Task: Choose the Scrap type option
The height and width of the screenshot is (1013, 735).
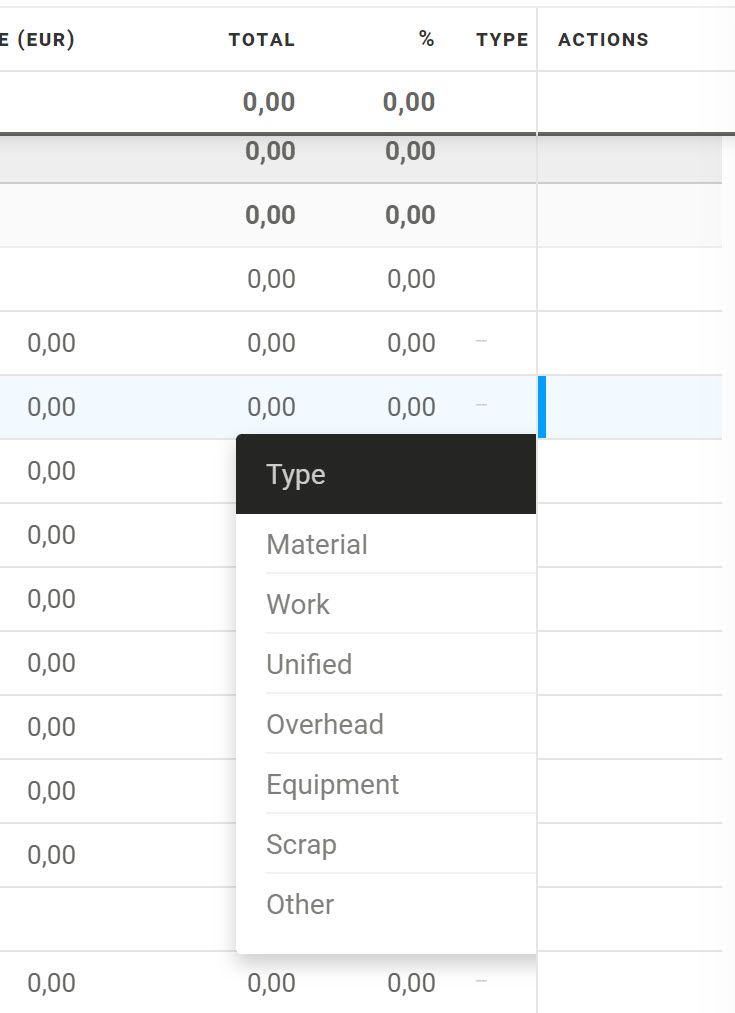Action: pos(301,845)
